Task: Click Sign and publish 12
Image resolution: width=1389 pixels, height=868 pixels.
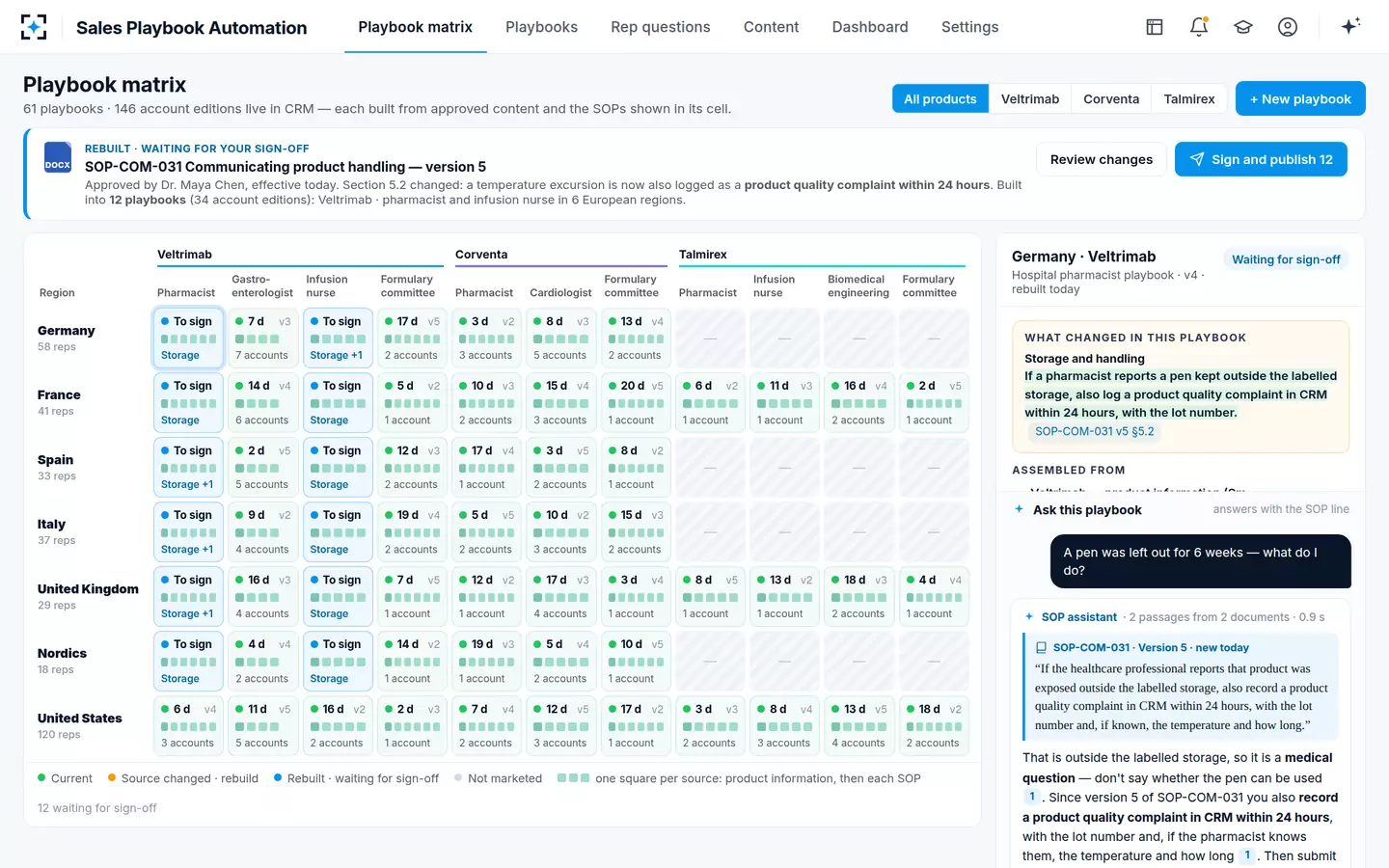Action: tap(1261, 159)
